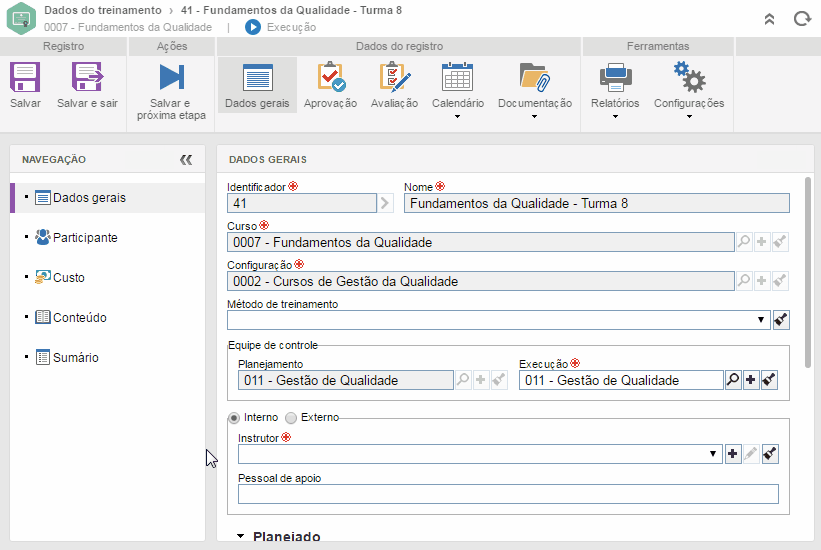The image size is (821, 550).
Task: Collapse the Navegação panel
Action: (x=186, y=159)
